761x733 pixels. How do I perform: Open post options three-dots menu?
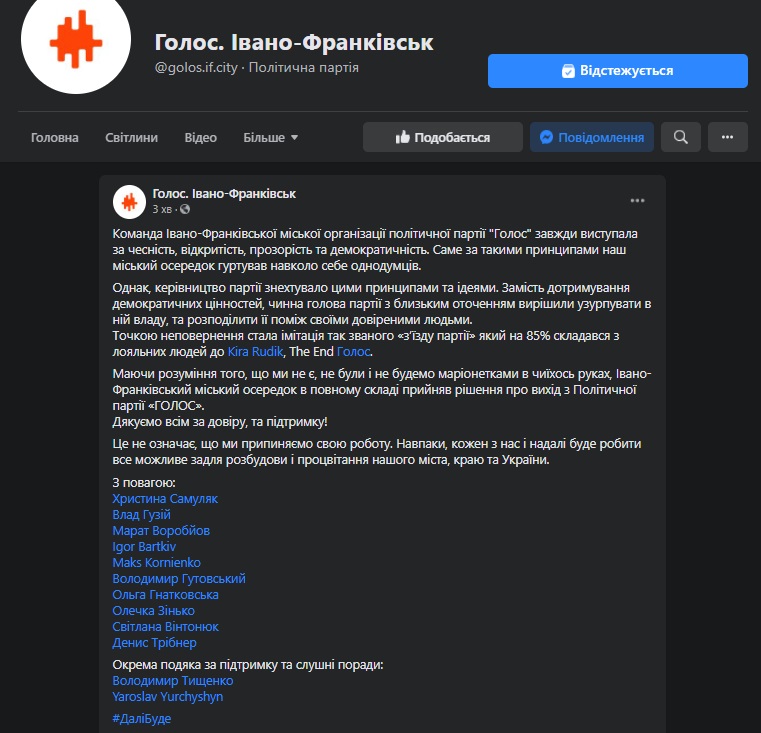[637, 200]
